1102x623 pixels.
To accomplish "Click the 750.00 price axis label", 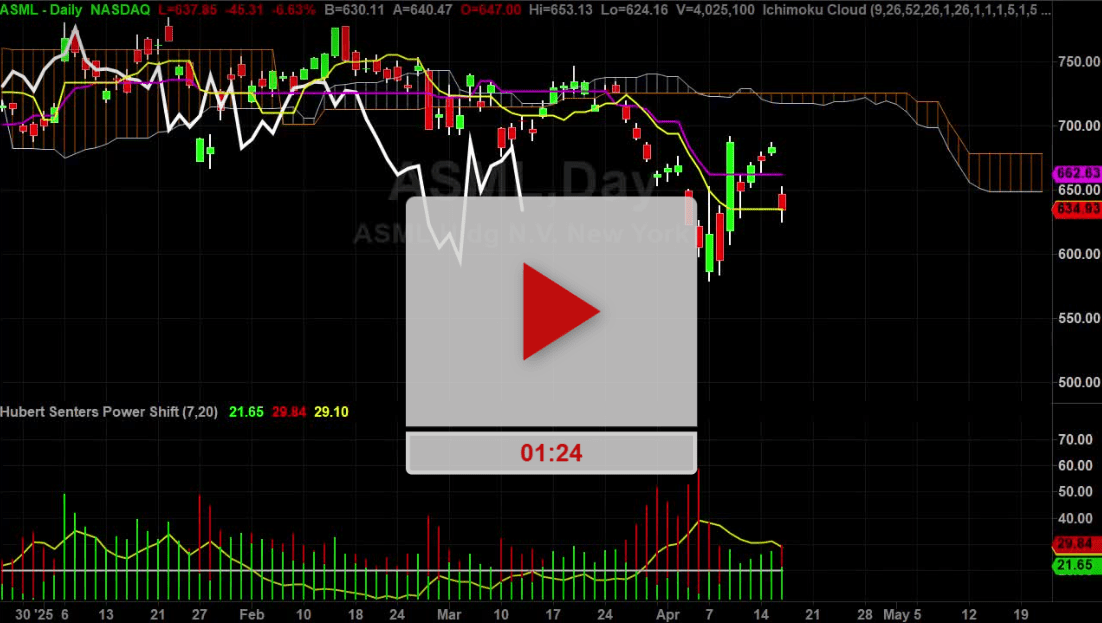I will click(1079, 62).
